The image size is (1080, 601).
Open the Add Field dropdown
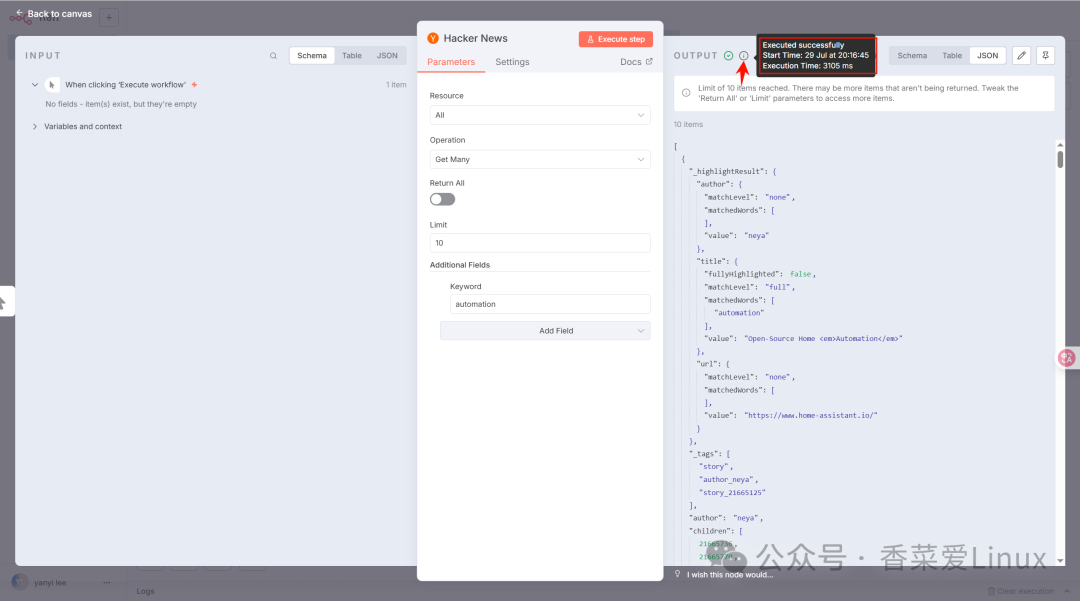click(x=545, y=331)
